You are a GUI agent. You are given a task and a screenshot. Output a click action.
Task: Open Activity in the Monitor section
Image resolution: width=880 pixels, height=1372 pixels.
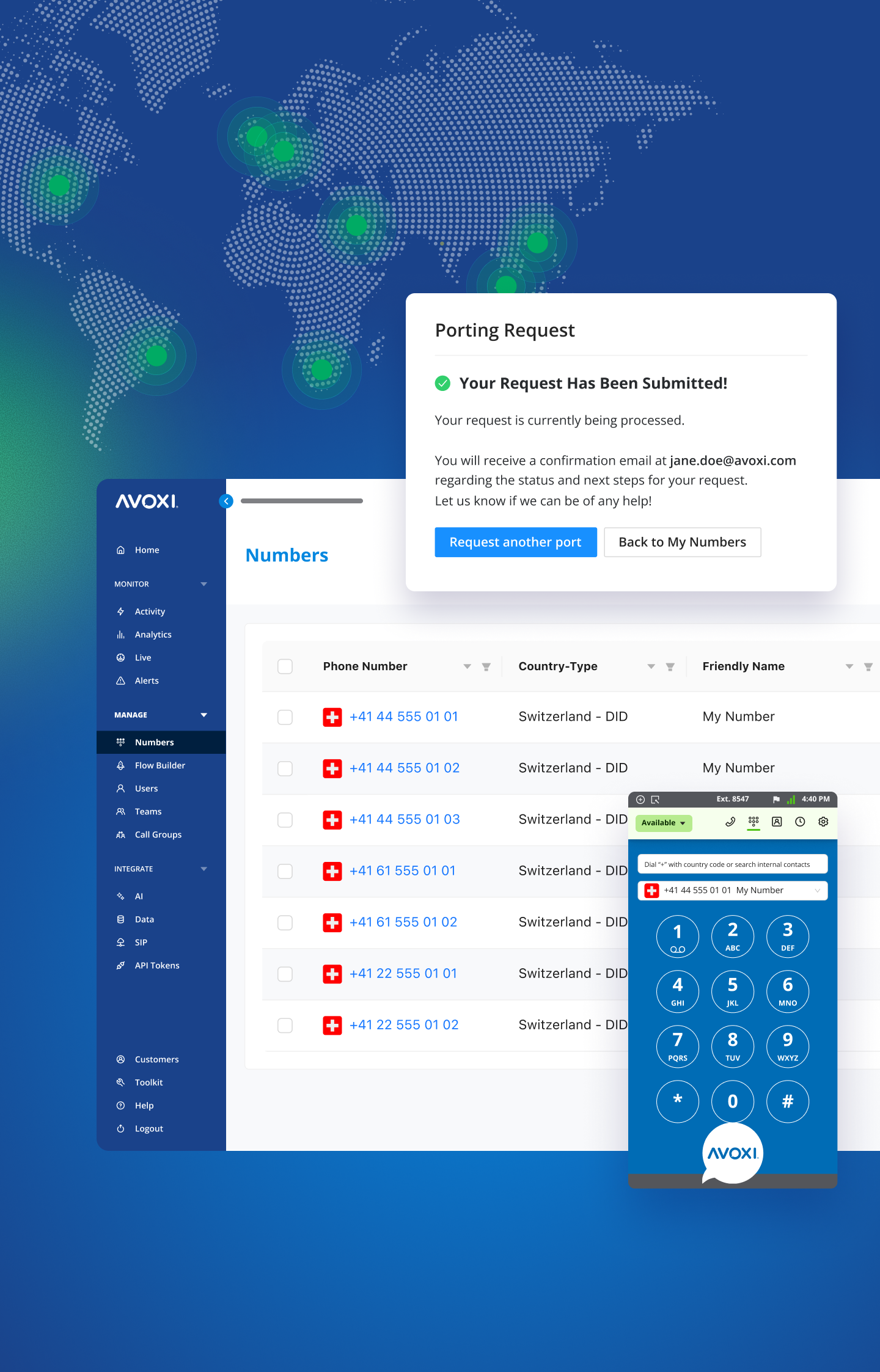coord(150,611)
